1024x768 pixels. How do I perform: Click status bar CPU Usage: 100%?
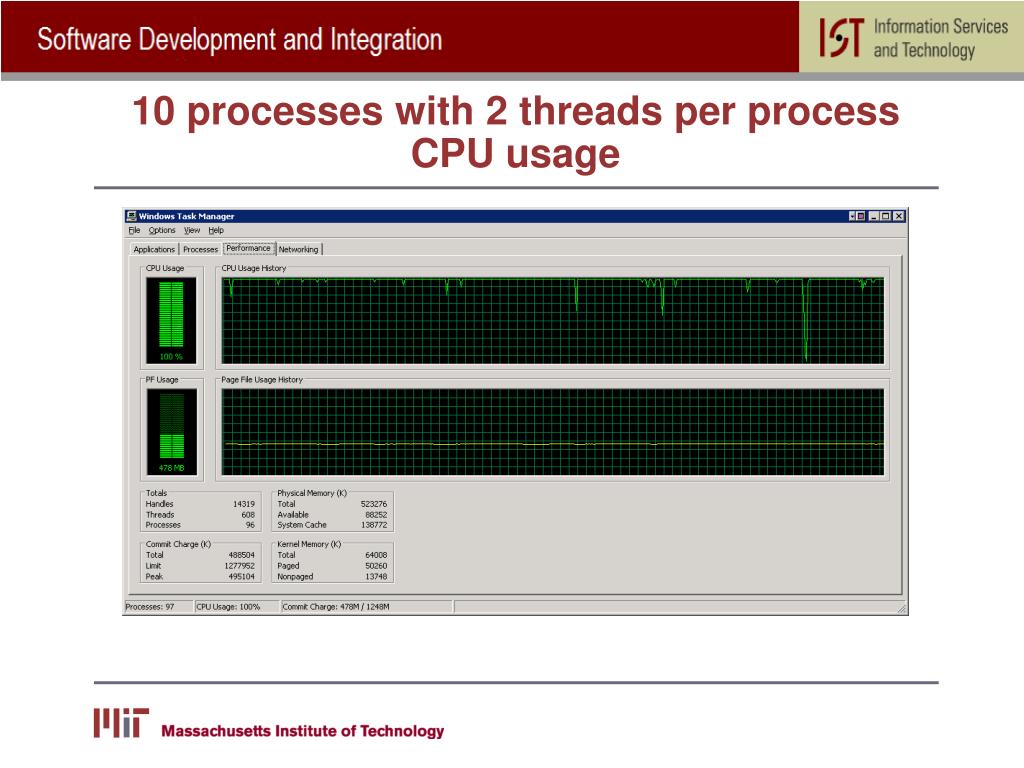[236, 607]
